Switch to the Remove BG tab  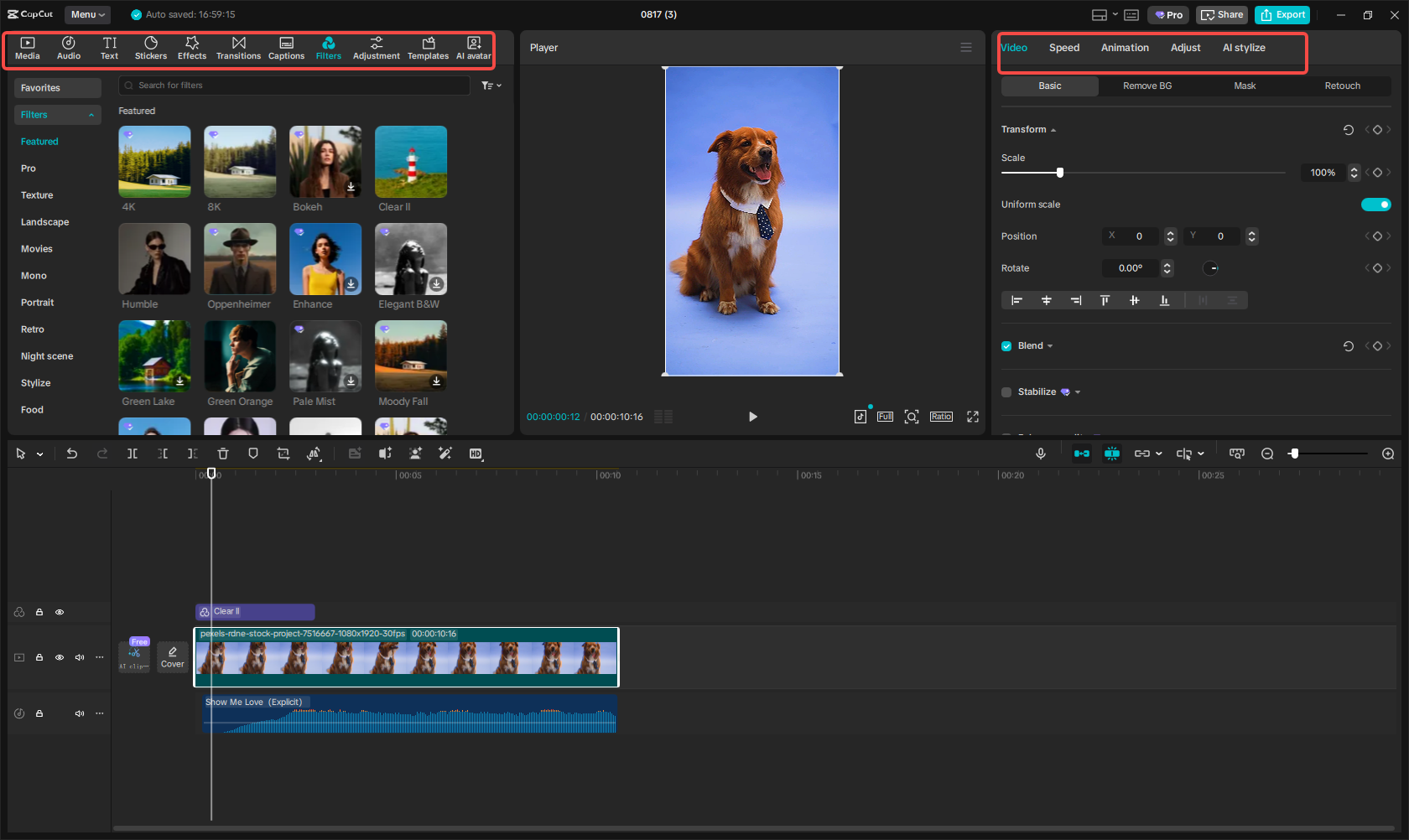1146,86
